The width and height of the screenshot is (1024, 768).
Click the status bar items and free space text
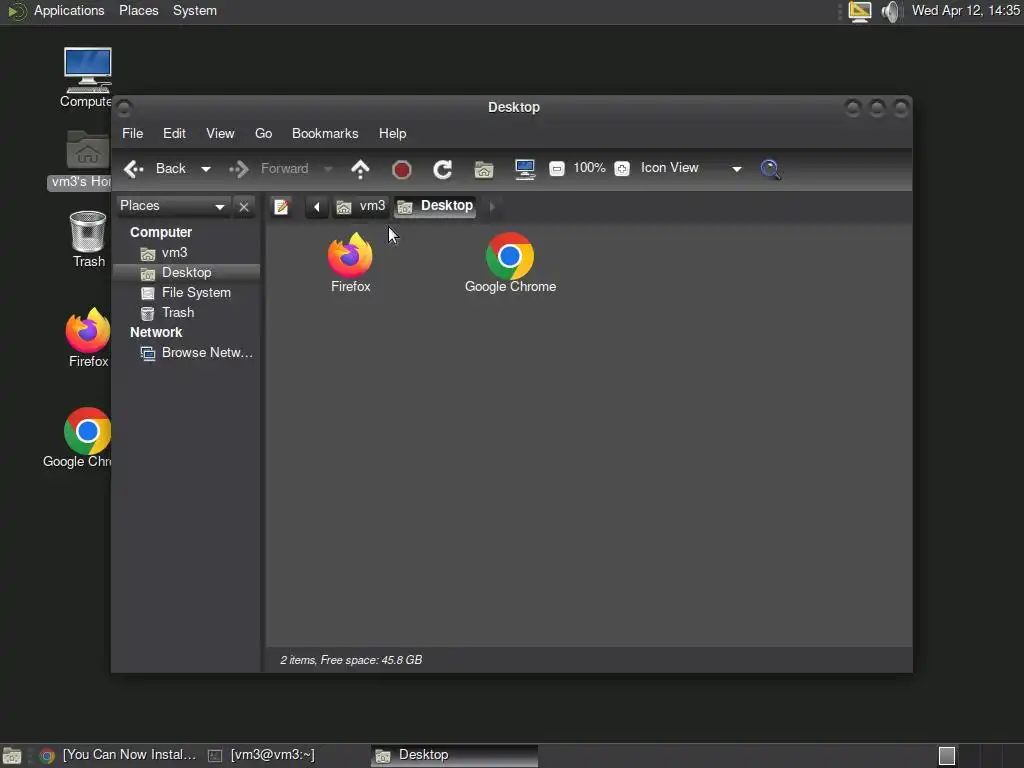[x=351, y=660]
